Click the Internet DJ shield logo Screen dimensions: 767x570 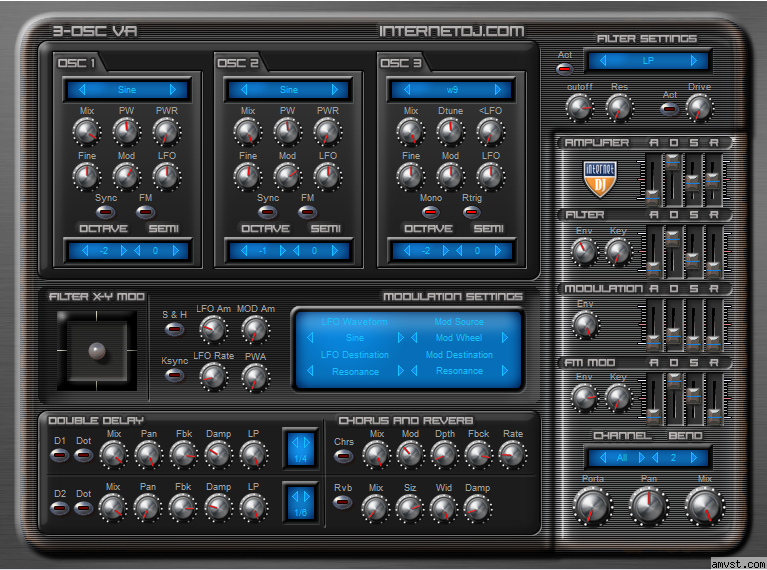click(x=600, y=179)
